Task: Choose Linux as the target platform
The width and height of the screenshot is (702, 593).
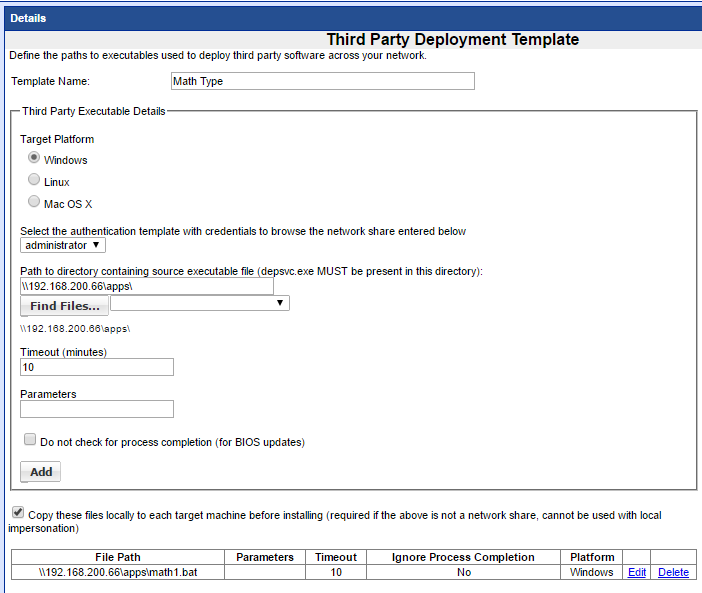Action: click(34, 181)
